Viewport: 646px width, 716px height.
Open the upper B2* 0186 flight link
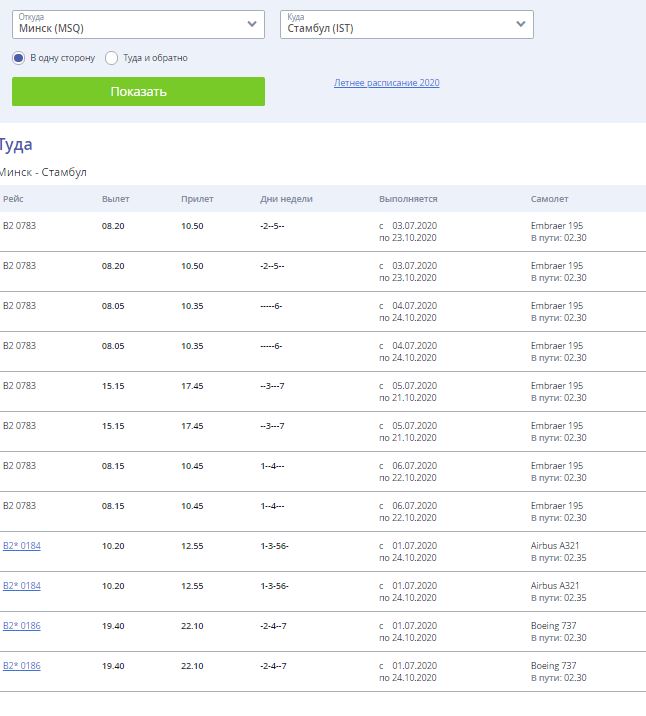point(21,626)
